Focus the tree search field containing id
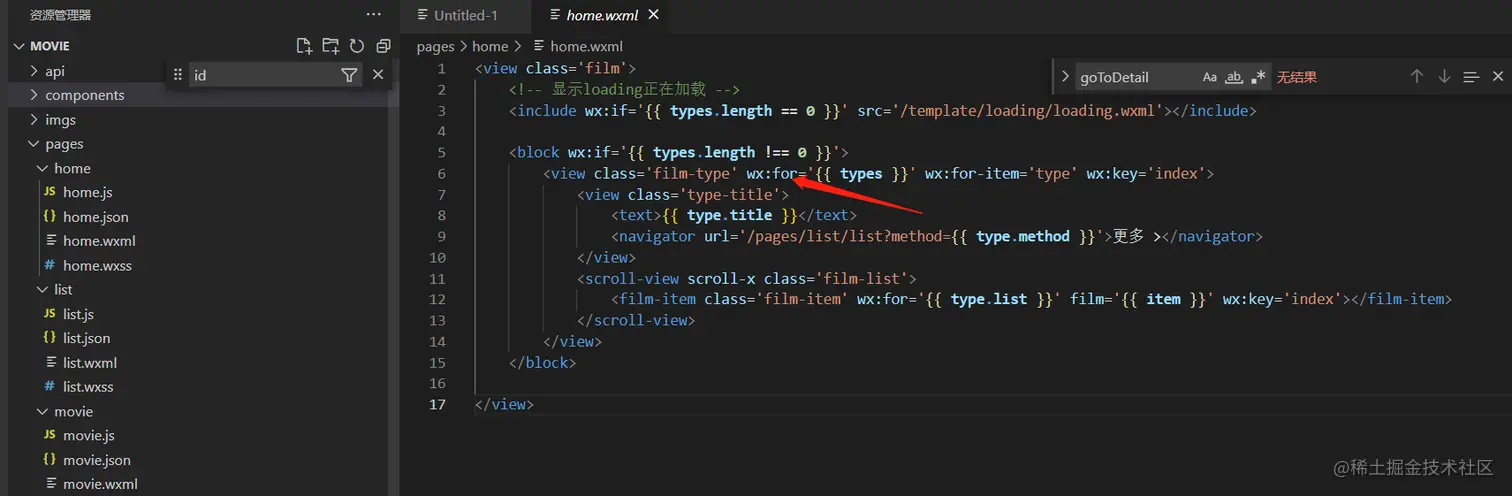 click(x=264, y=75)
